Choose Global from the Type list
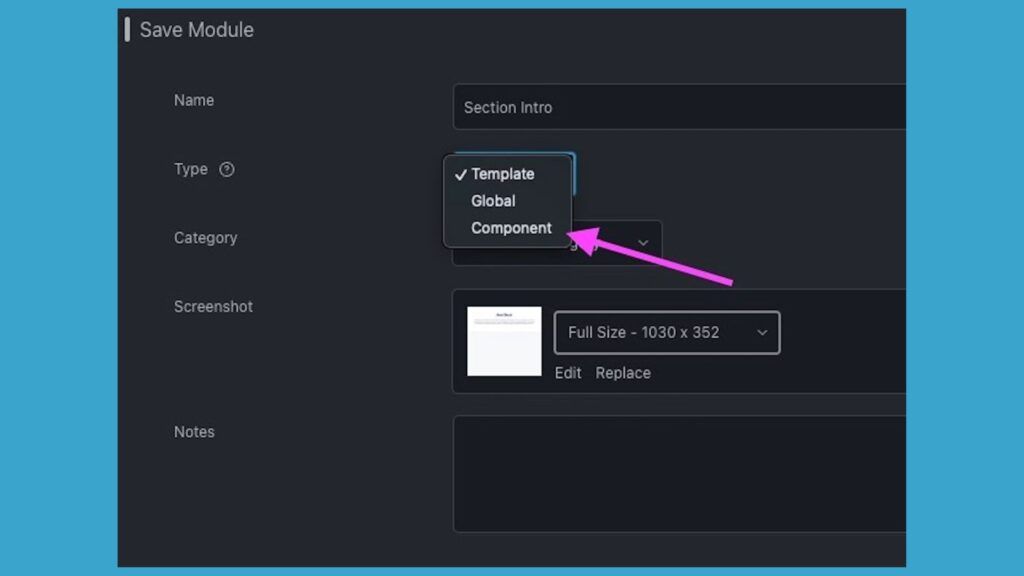Viewport: 1024px width, 576px height. [x=493, y=201]
